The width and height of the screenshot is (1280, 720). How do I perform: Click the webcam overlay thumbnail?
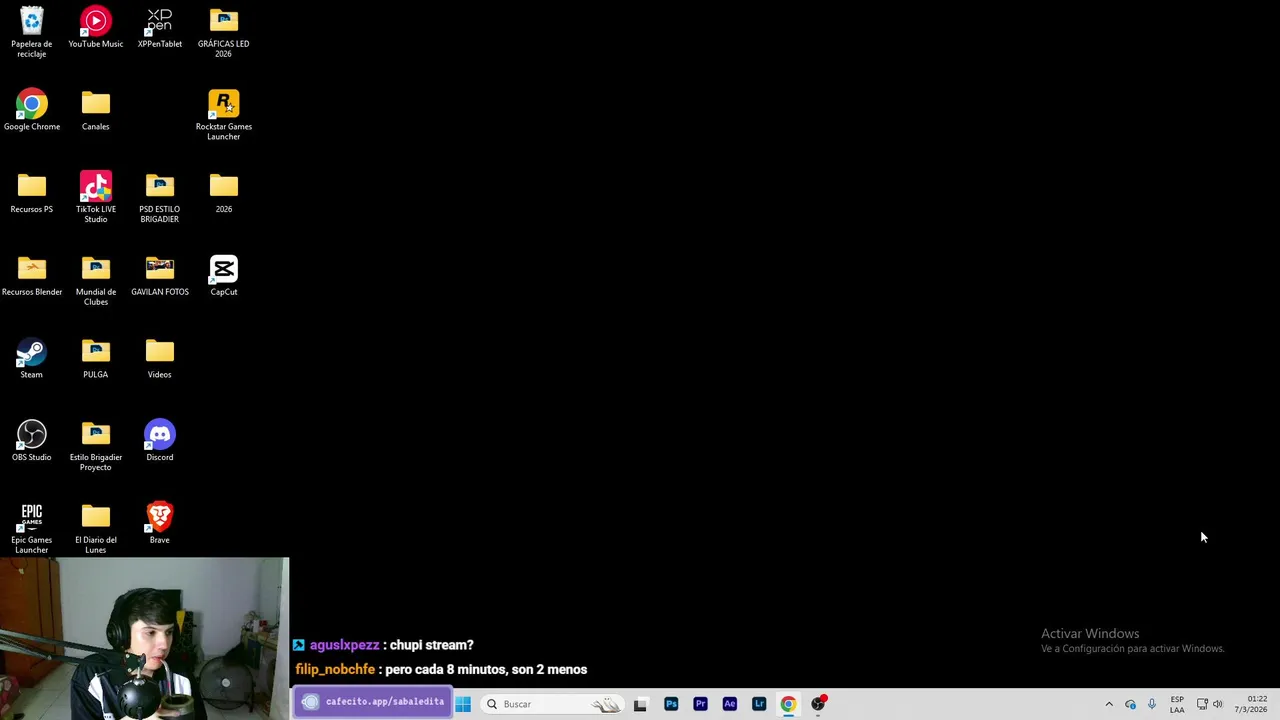(x=144, y=639)
